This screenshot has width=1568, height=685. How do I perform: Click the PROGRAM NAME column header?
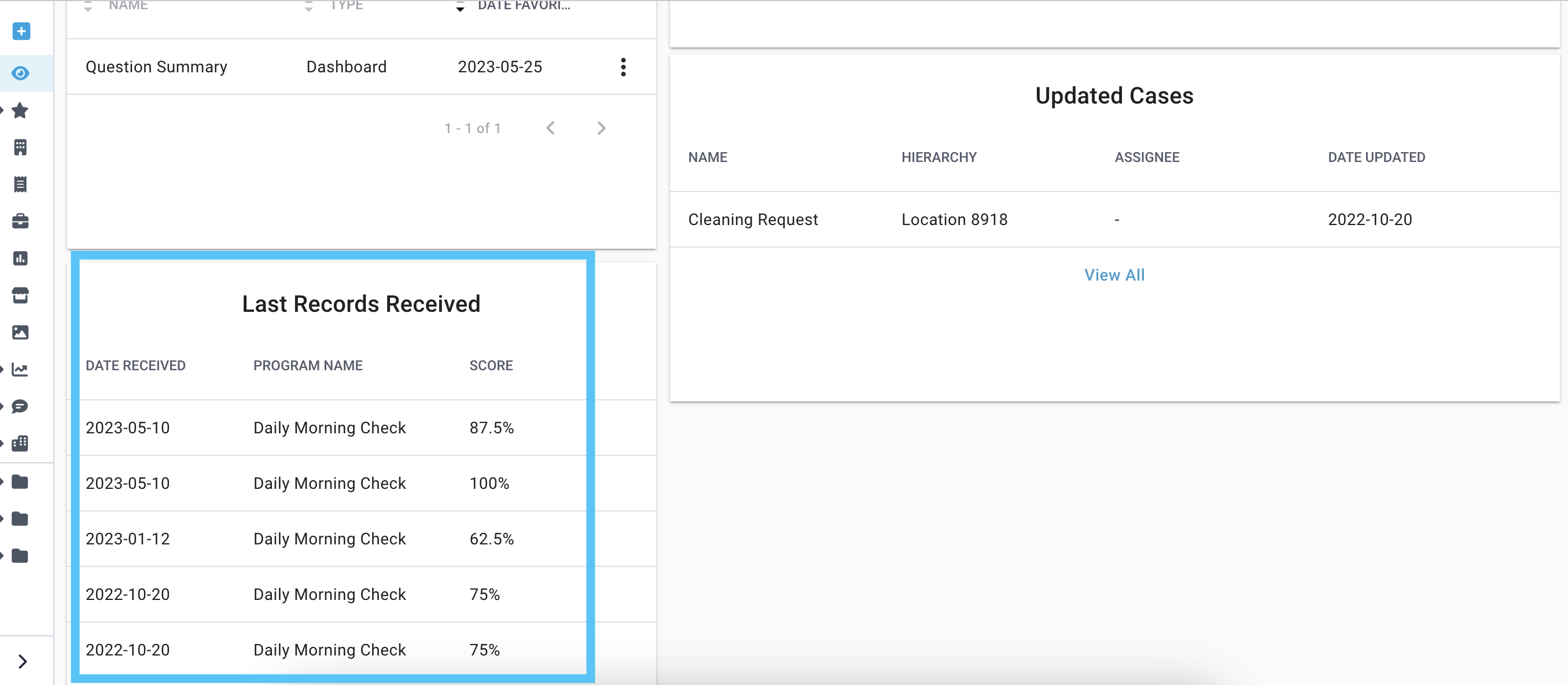pyautogui.click(x=308, y=365)
